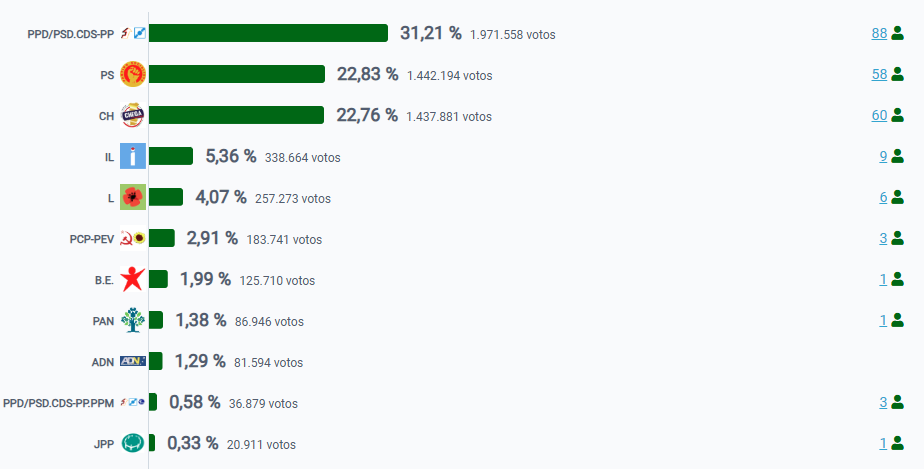Viewport: 924px width, 469px height.
Task: Open the 88 elected deputies link
Action: 879,33
